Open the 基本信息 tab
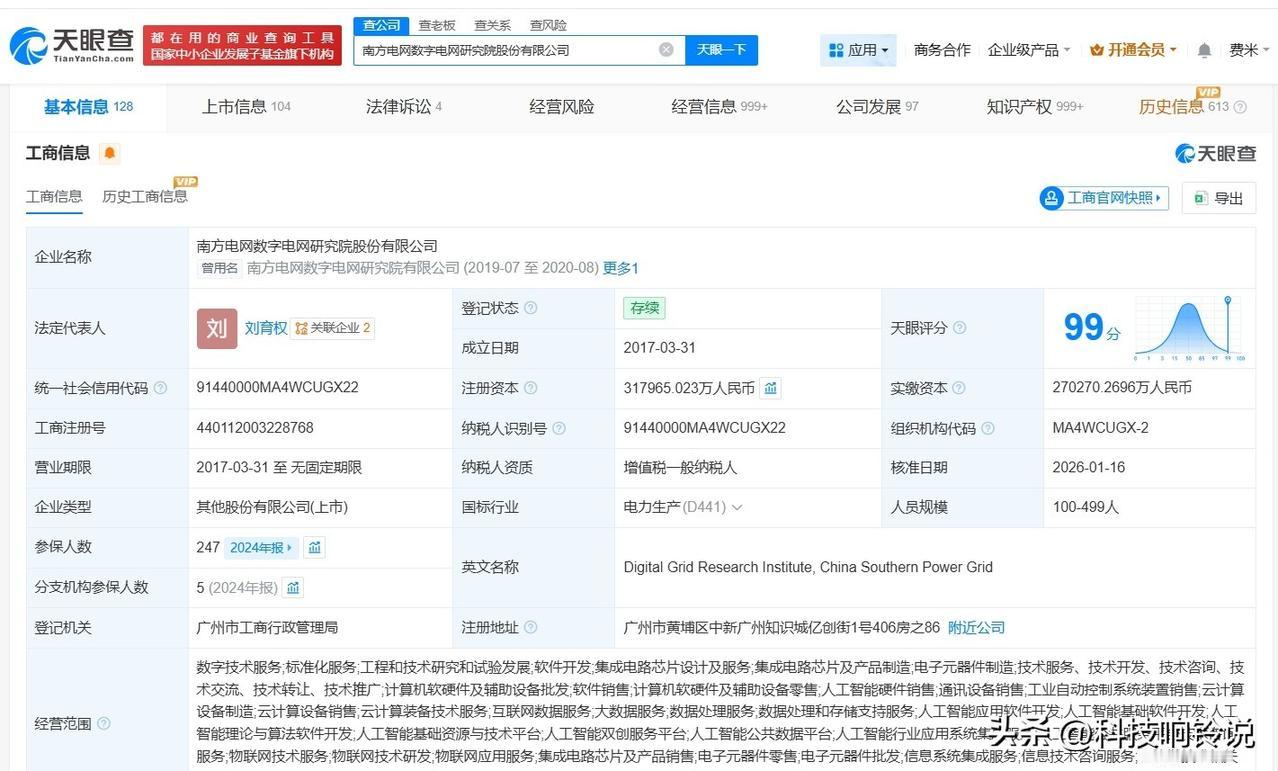Viewport: 1278px width, 771px height. (88, 107)
